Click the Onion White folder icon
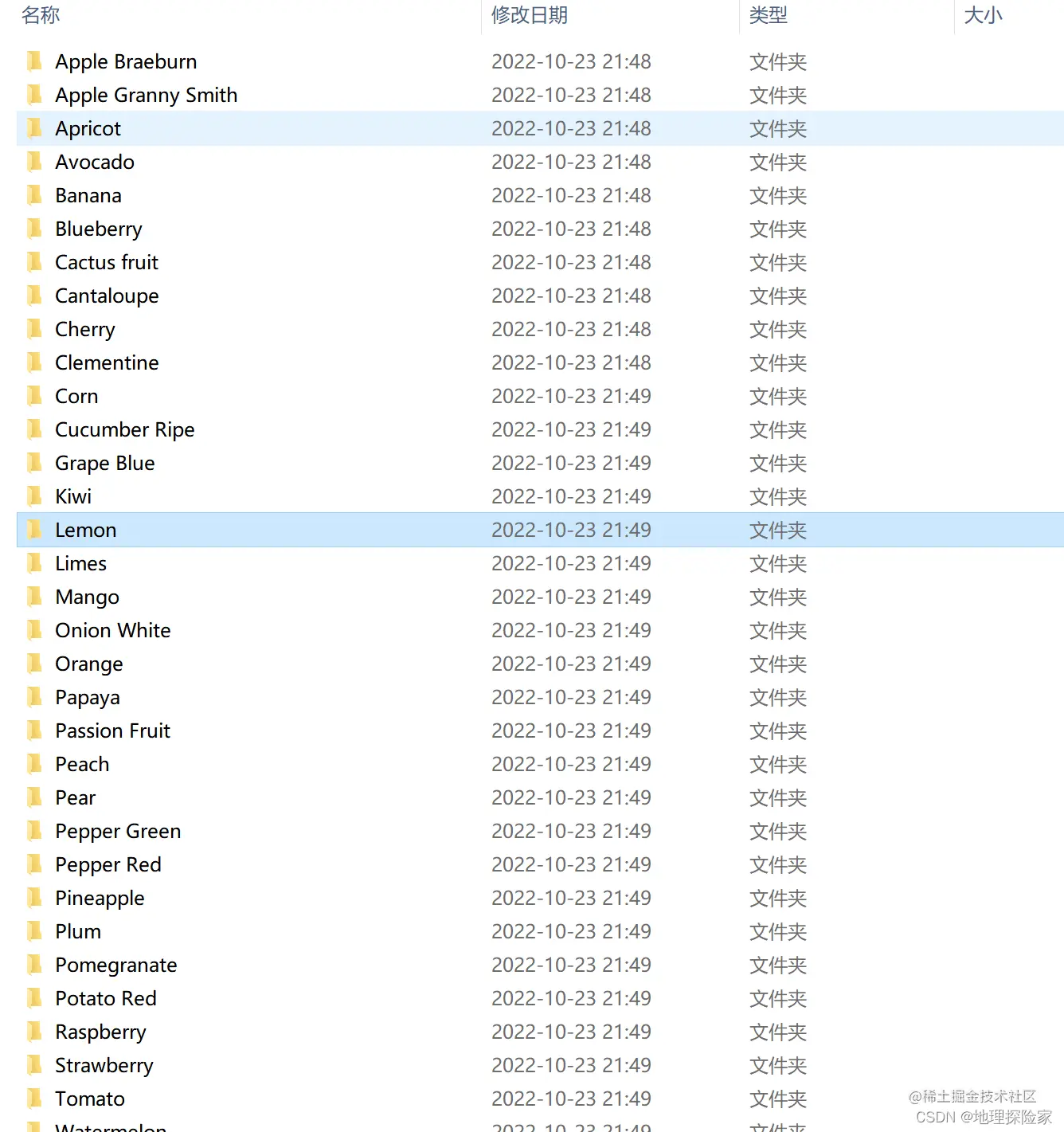1064x1132 pixels. 34,630
